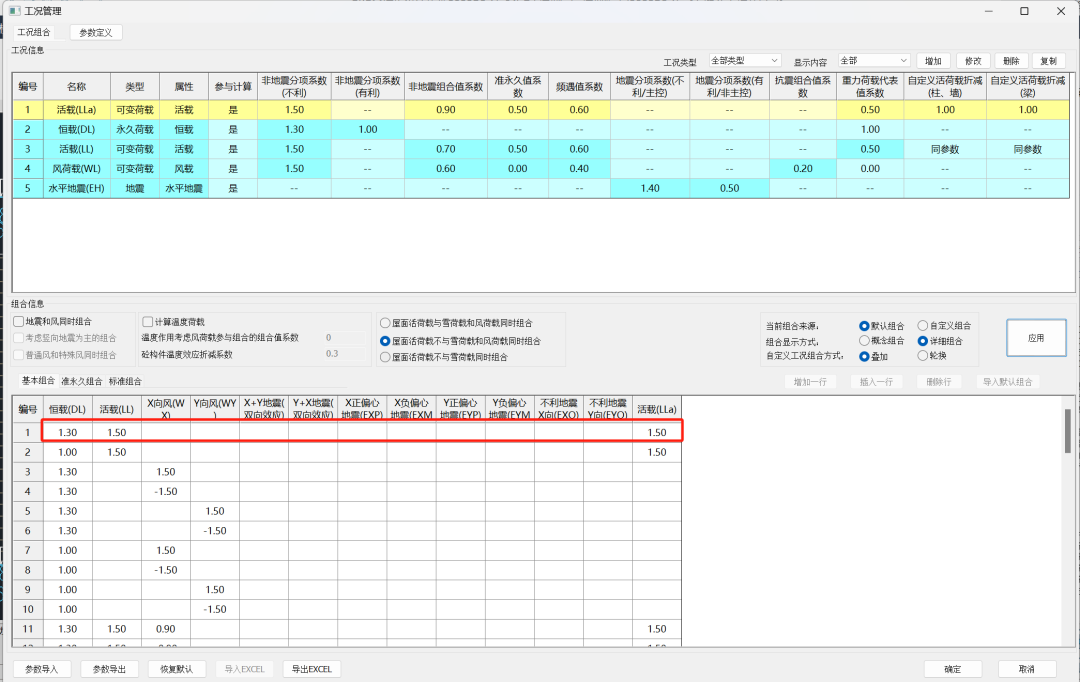Edit the 砼构件温度效应折减系数 value field
The image size is (1080, 682).
pos(334,352)
